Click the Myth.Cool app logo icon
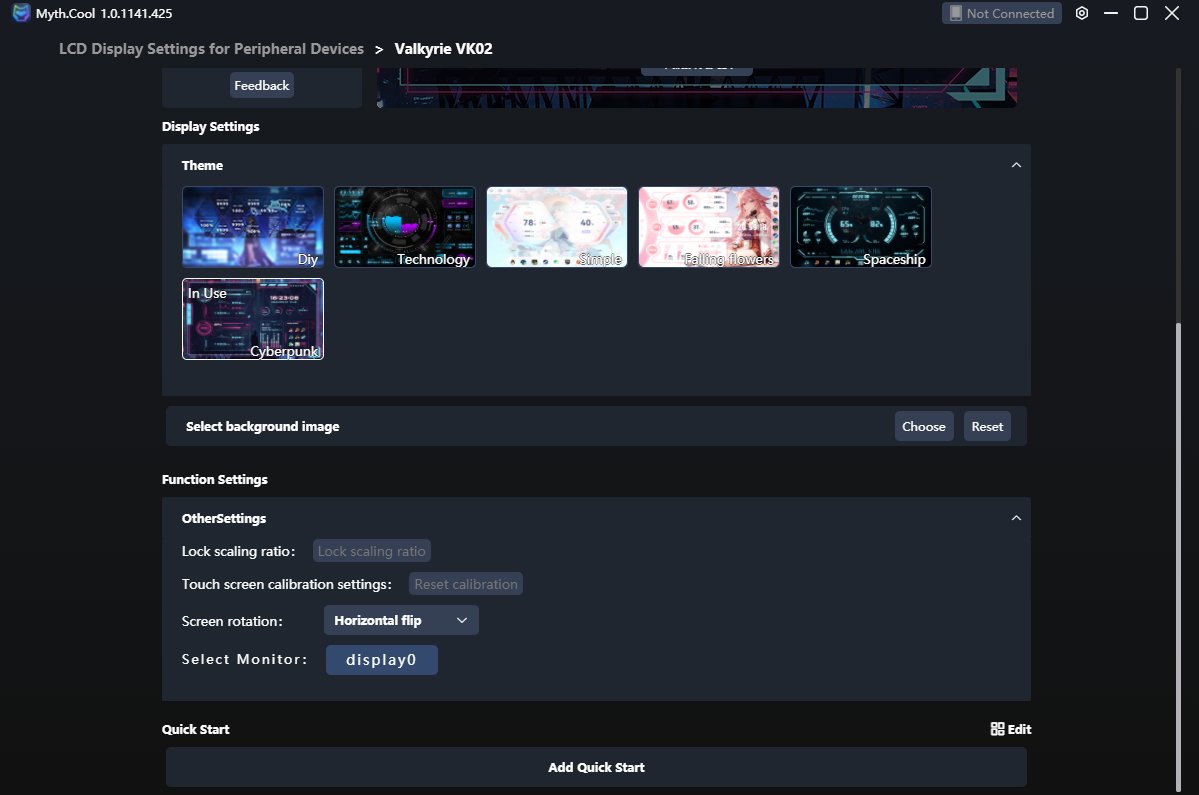 (21, 13)
